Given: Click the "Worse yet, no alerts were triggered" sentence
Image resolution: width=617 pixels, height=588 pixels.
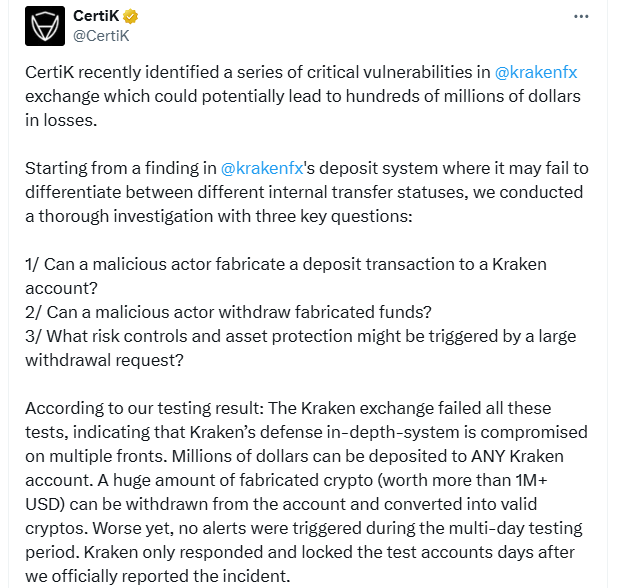Looking at the screenshot, I should point(337,529).
